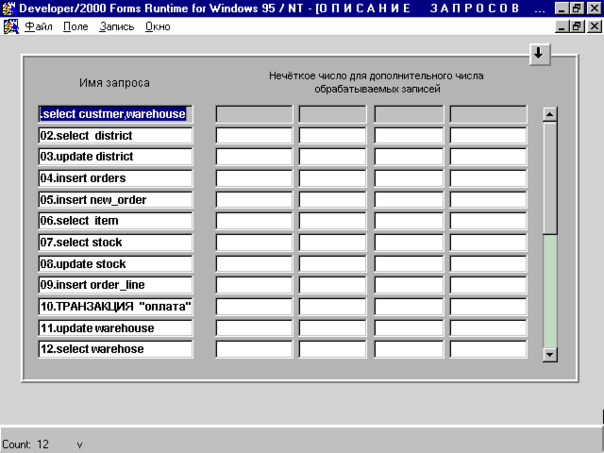This screenshot has height=453, width=604.
Task: Click the 'Count: 12' status bar entry
Action: pos(25,445)
